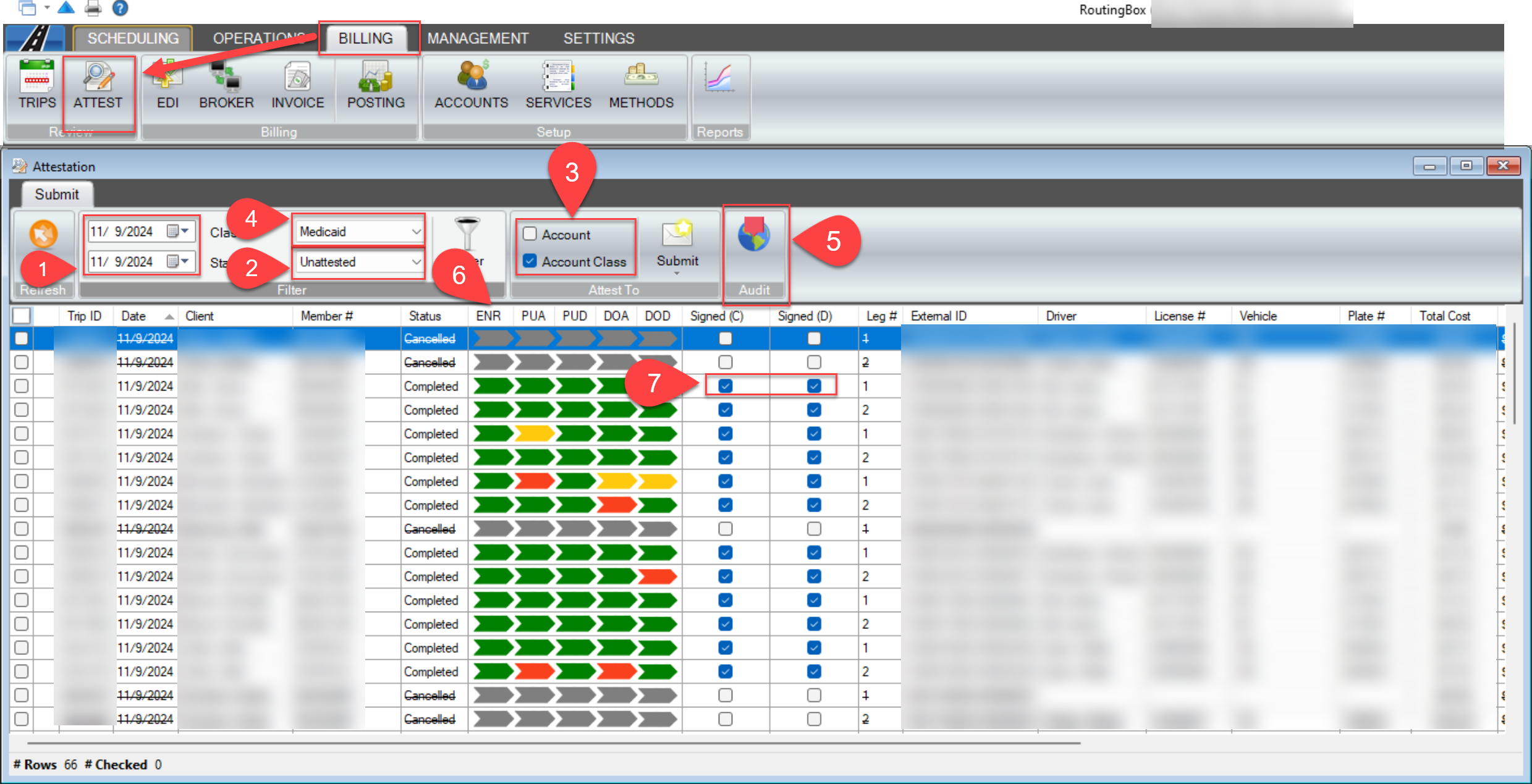1532x784 pixels.
Task: Check the select-all checkbox in grid header
Action: [x=22, y=316]
